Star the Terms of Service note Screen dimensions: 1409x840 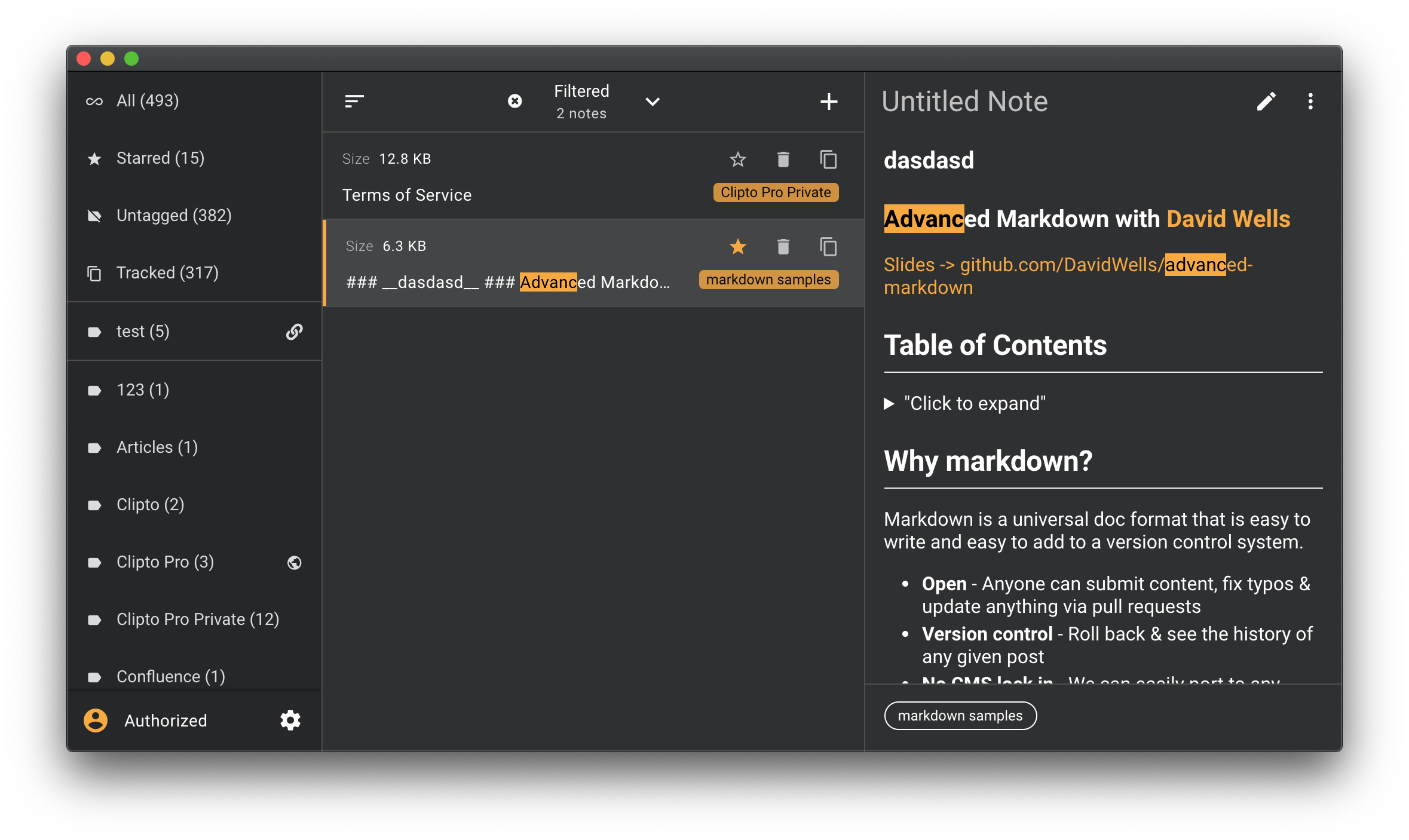point(738,160)
